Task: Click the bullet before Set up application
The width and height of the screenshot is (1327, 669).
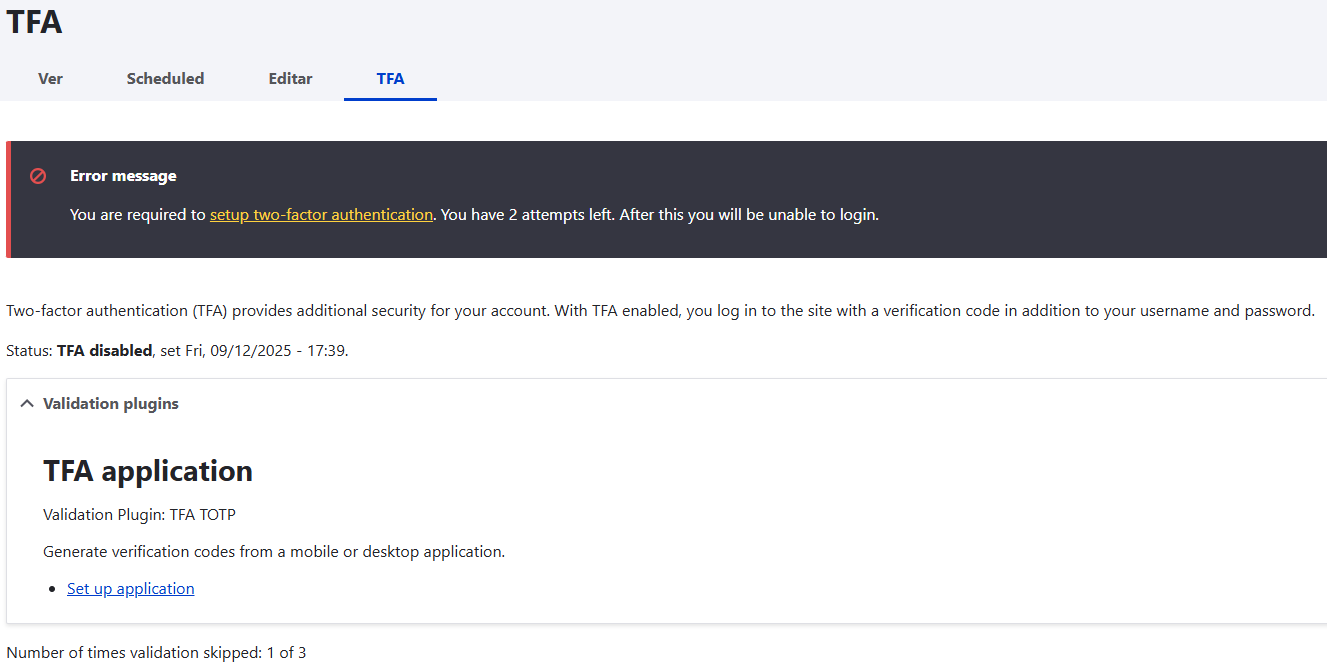Action: (x=55, y=590)
